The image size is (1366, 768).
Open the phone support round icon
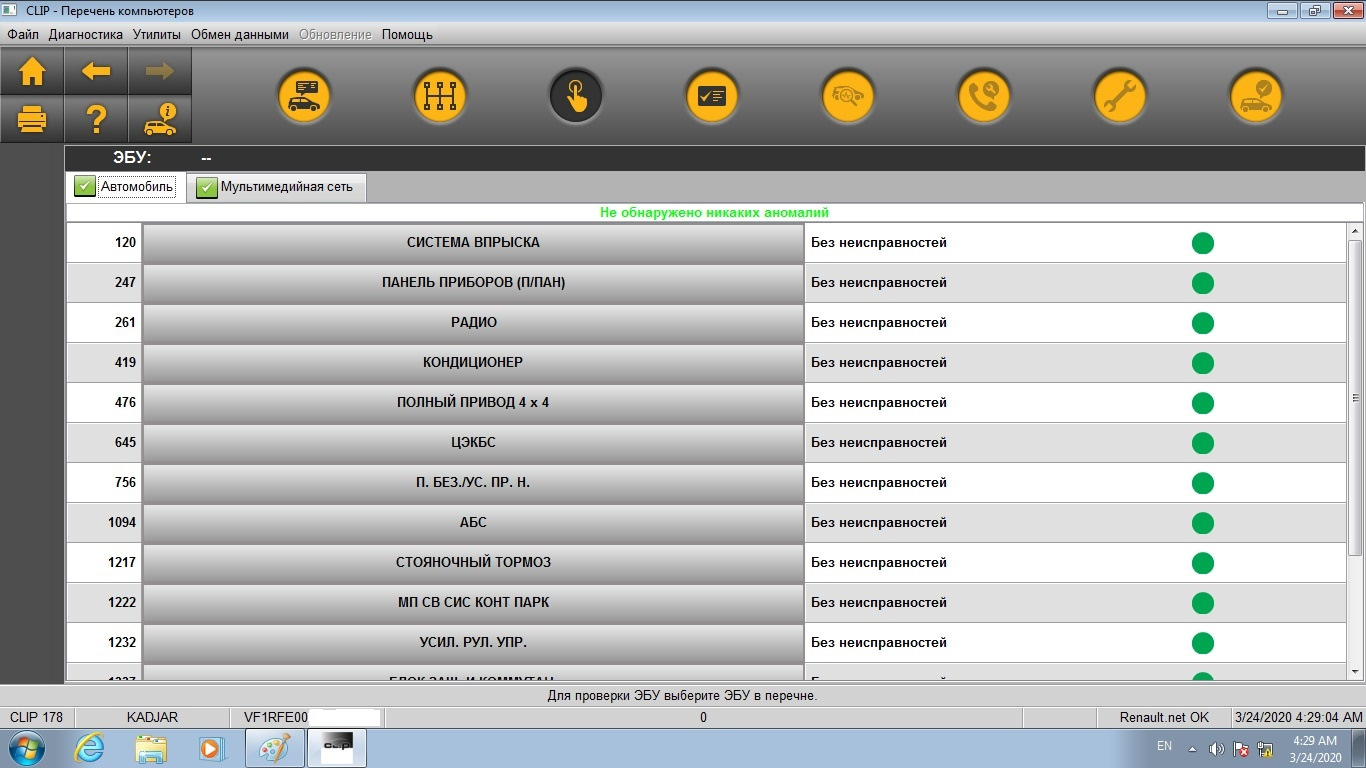[x=984, y=96]
